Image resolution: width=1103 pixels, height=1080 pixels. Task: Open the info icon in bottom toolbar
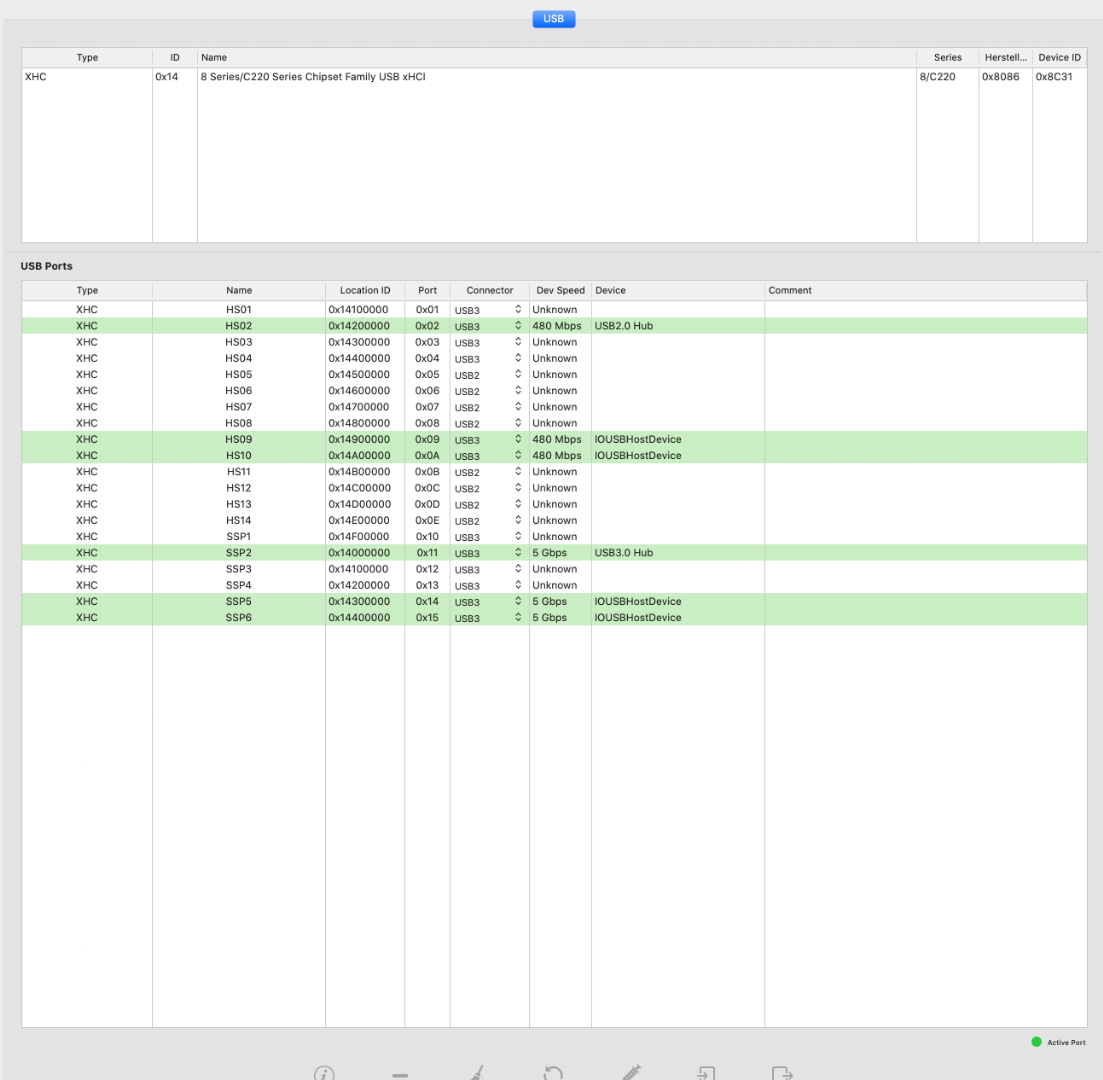324,1073
